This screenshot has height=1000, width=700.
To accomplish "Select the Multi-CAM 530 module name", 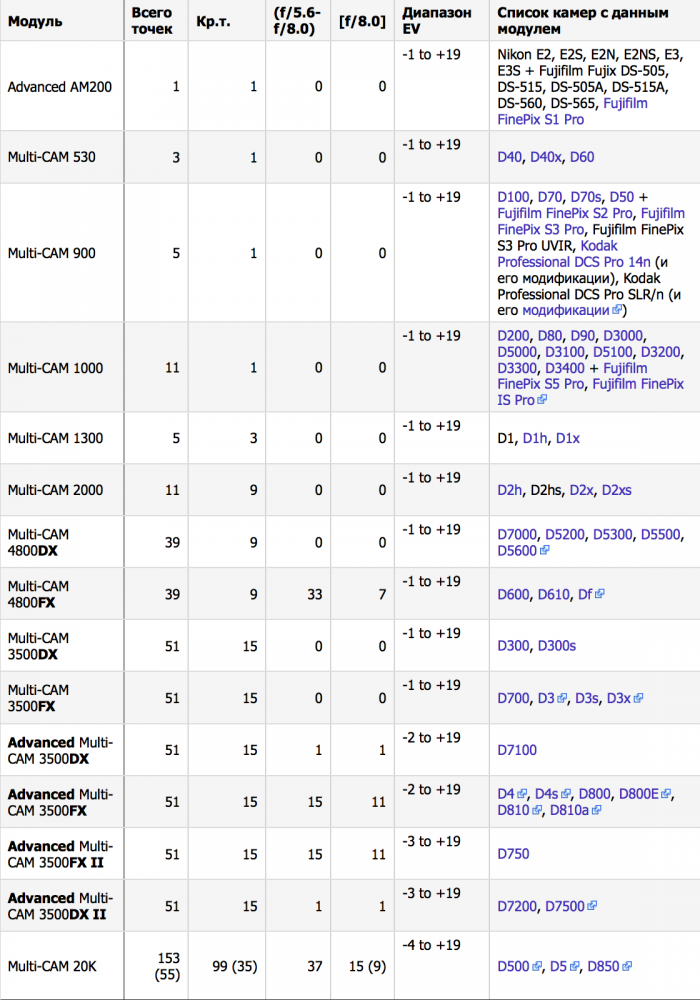I will (52, 157).
